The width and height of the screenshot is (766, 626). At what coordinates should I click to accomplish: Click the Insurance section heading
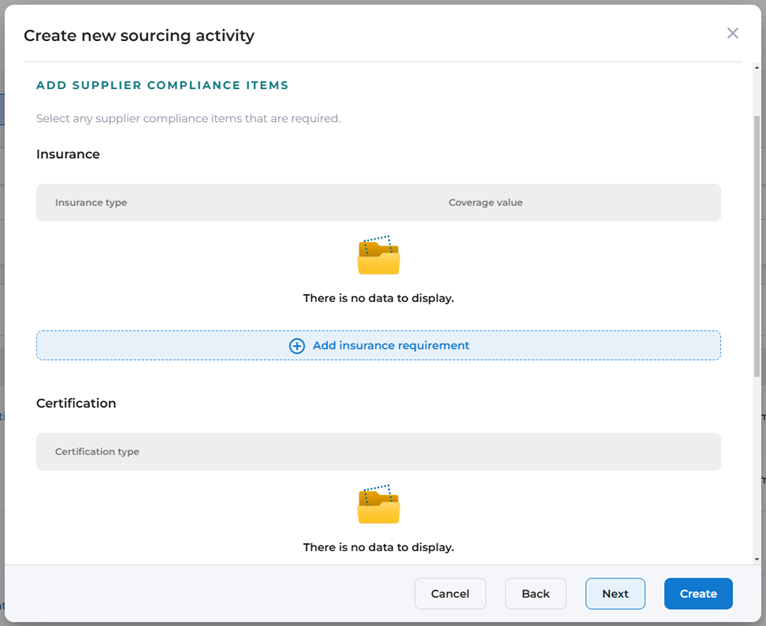(68, 155)
